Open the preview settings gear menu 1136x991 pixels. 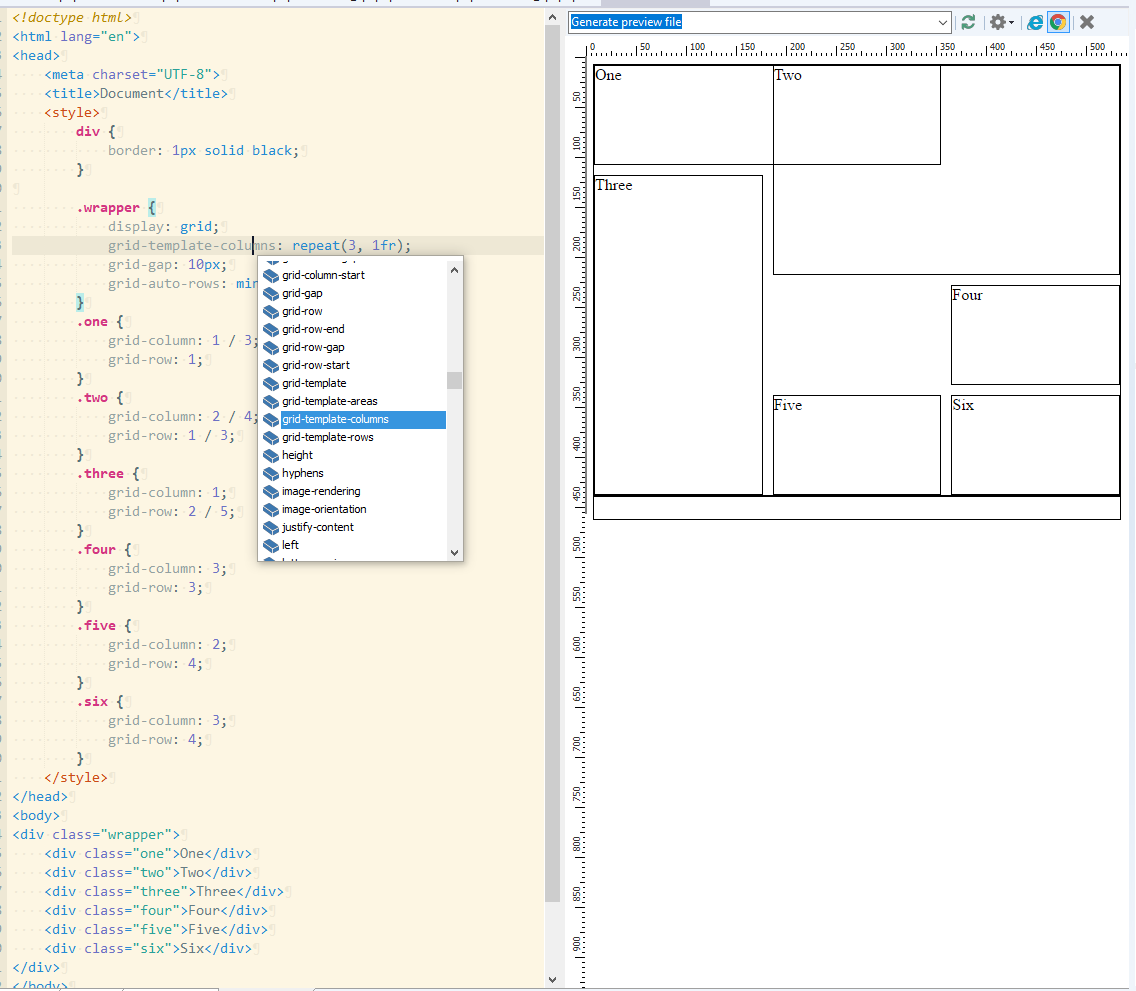pos(1001,22)
